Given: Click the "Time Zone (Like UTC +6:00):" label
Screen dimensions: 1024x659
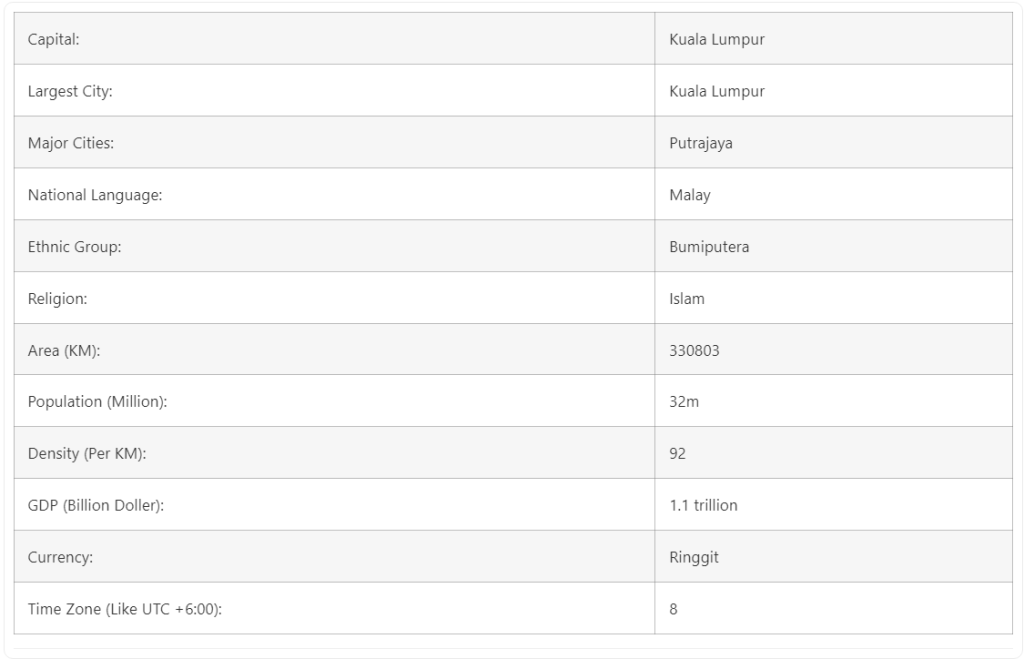Looking at the screenshot, I should [124, 609].
